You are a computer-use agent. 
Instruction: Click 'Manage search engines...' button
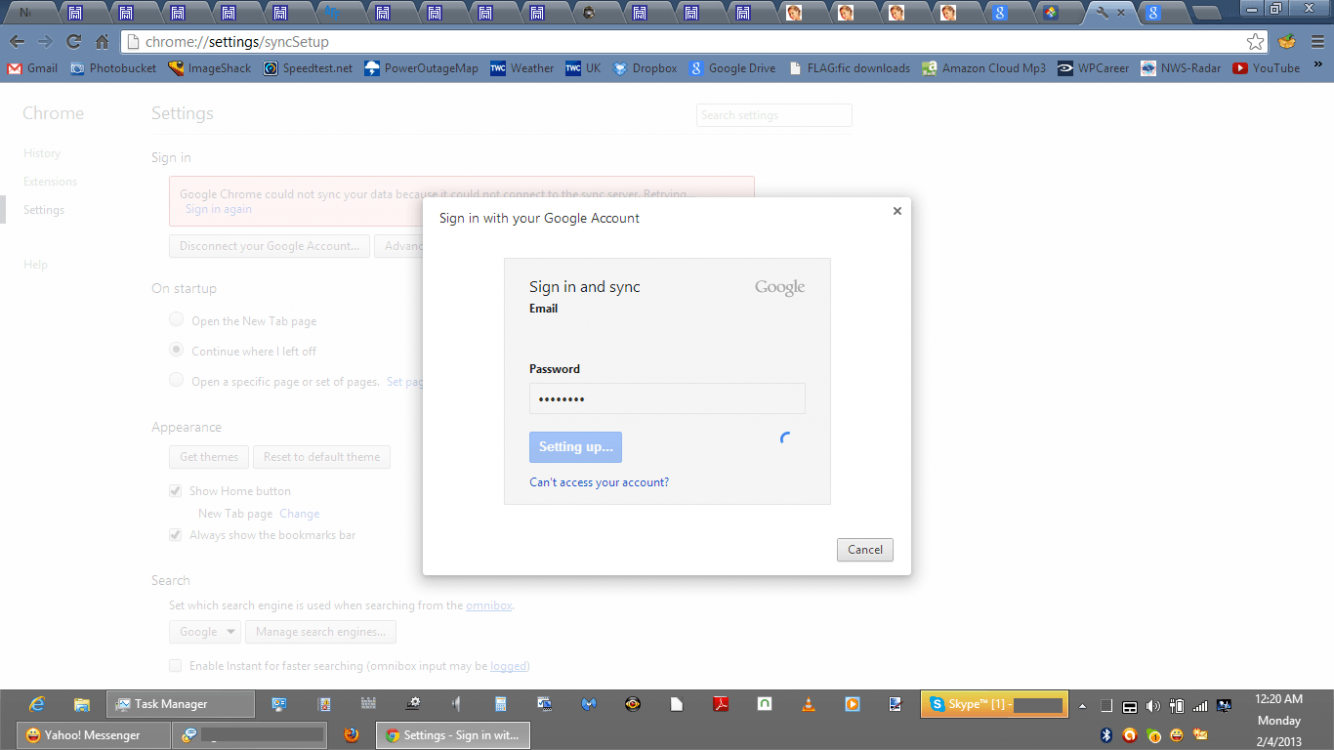[320, 632]
